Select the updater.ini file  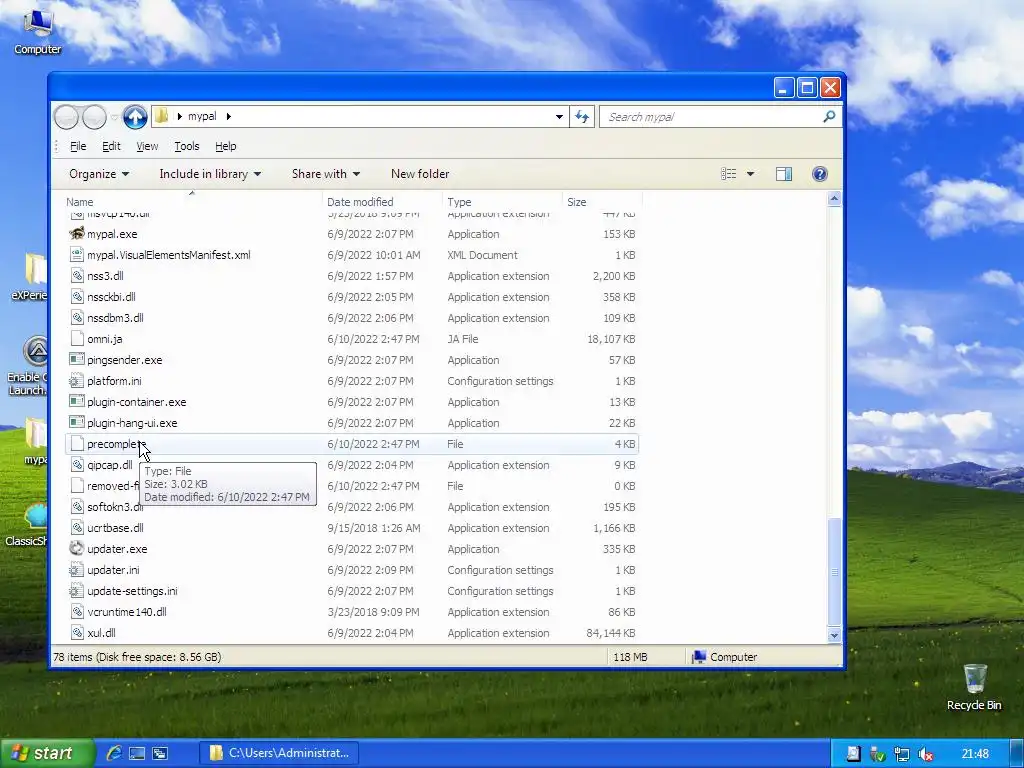352,570
